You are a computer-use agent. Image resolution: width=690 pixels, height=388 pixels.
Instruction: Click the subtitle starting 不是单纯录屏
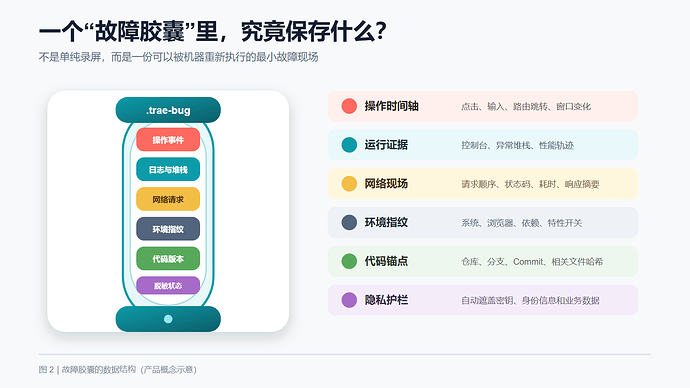pos(178,57)
